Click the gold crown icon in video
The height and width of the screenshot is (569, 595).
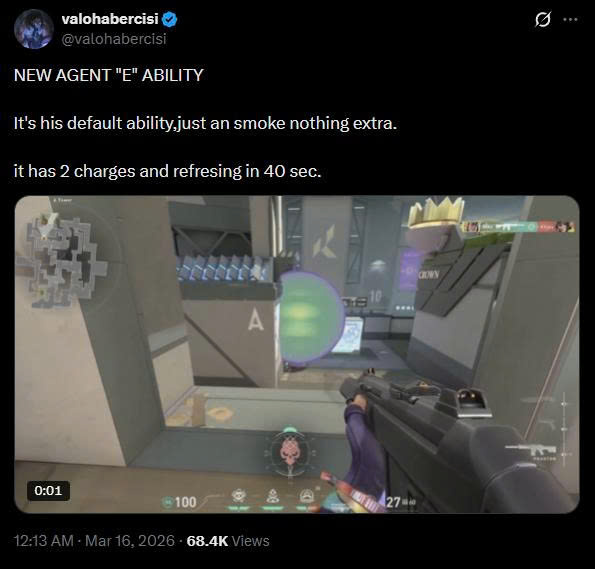436,213
